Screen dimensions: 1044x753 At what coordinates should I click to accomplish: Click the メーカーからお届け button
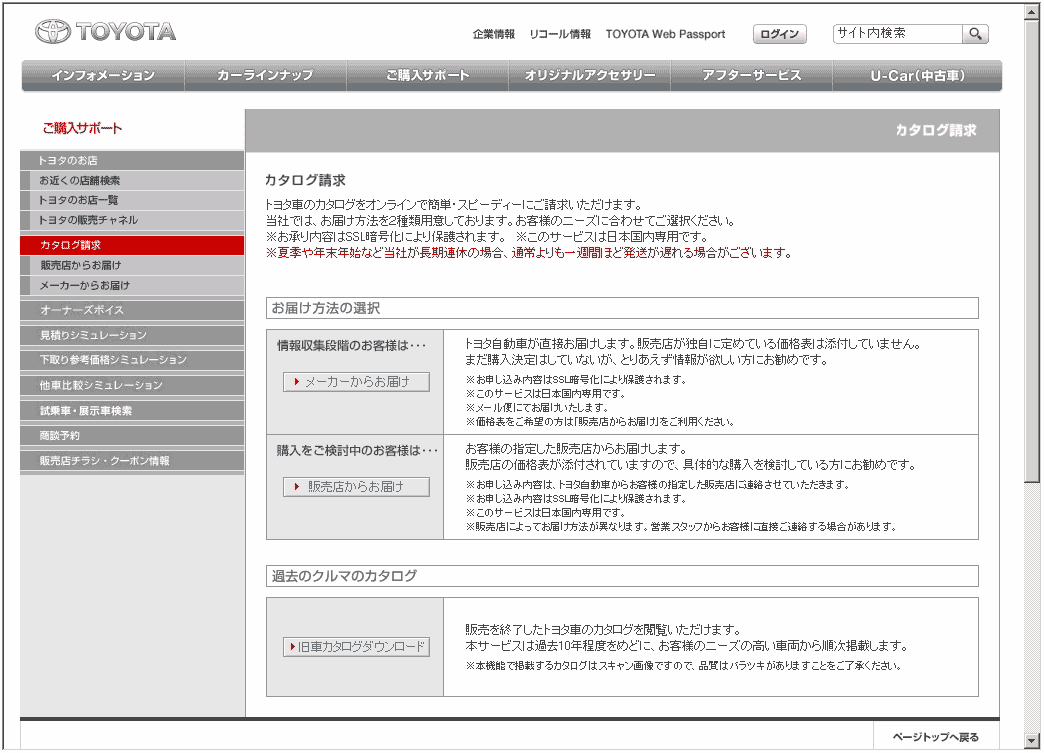(x=356, y=382)
